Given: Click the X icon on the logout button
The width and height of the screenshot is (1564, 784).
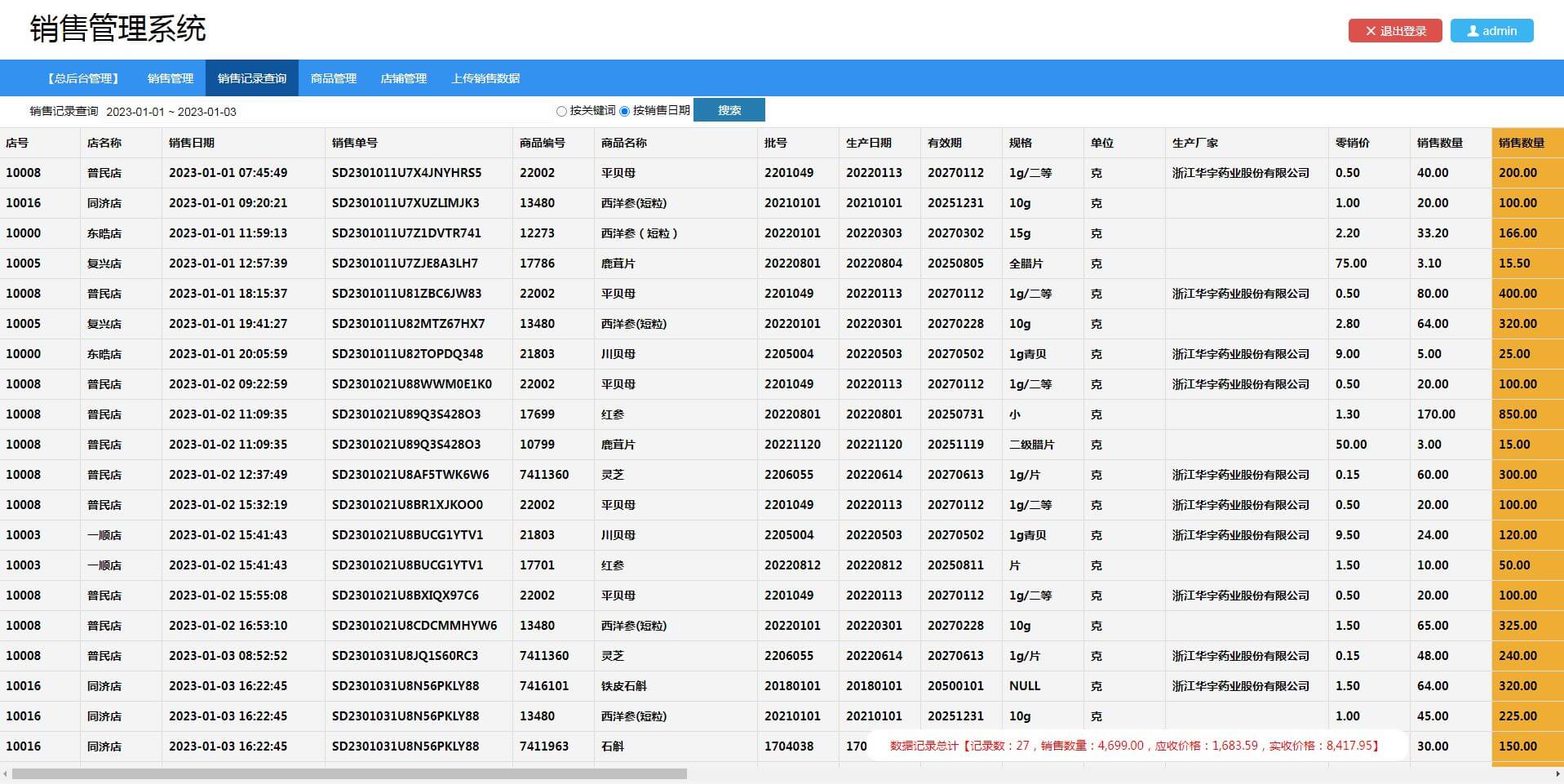Looking at the screenshot, I should pos(1371,31).
